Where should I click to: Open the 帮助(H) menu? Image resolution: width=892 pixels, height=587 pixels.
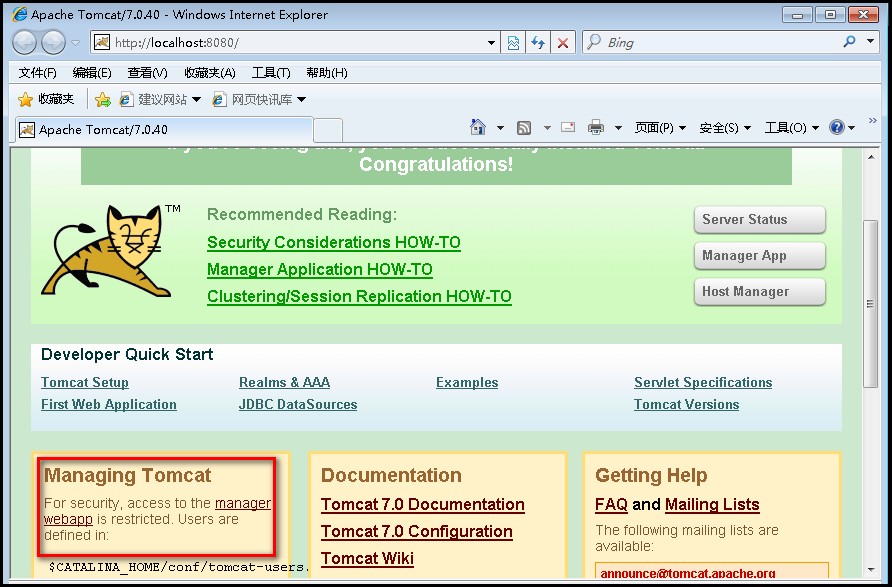pos(327,73)
